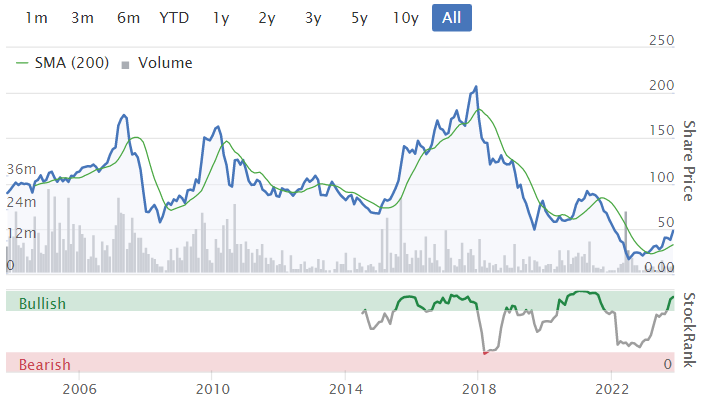Select the 3y time range

coord(313,18)
